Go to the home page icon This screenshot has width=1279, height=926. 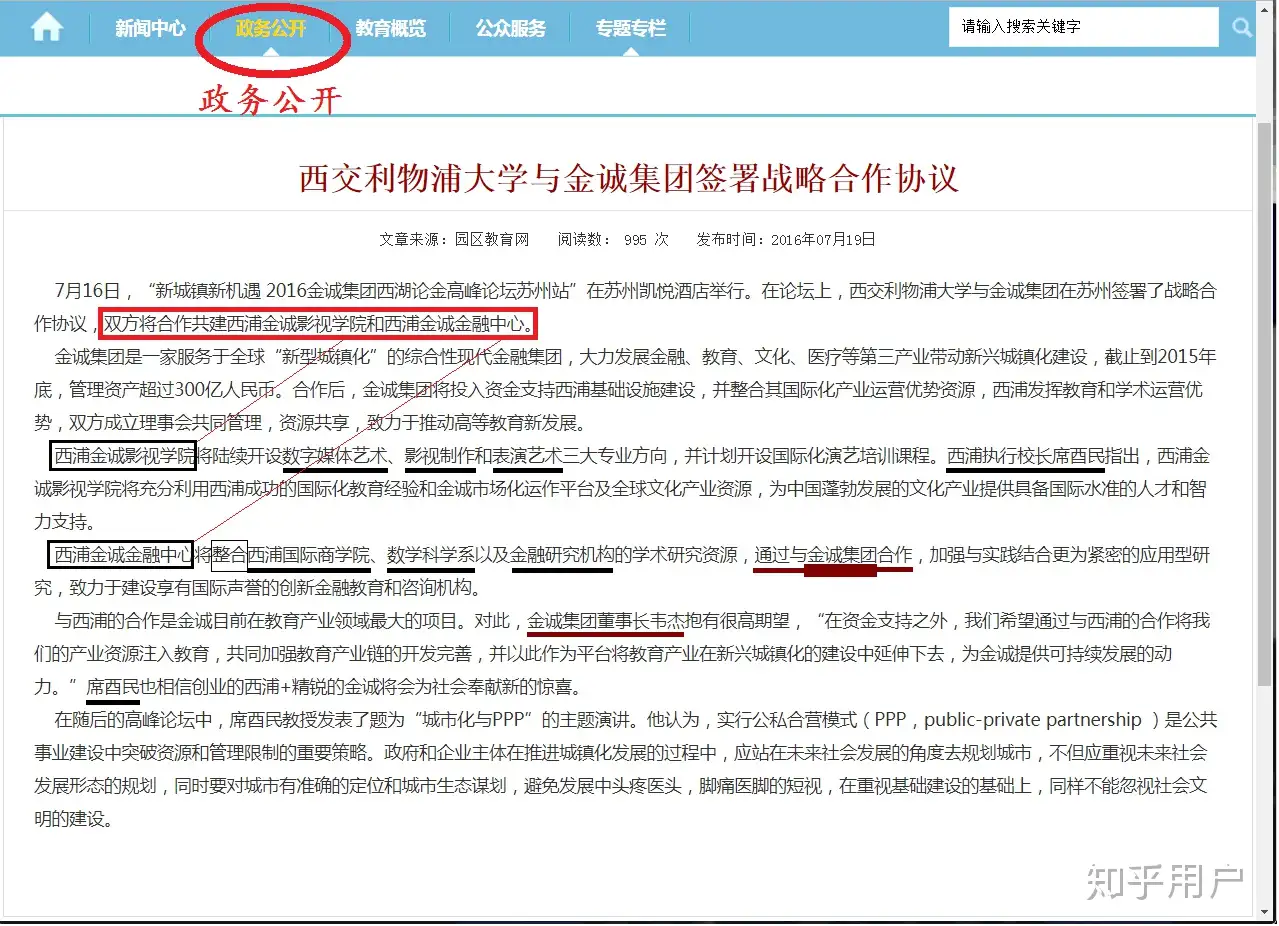point(46,28)
